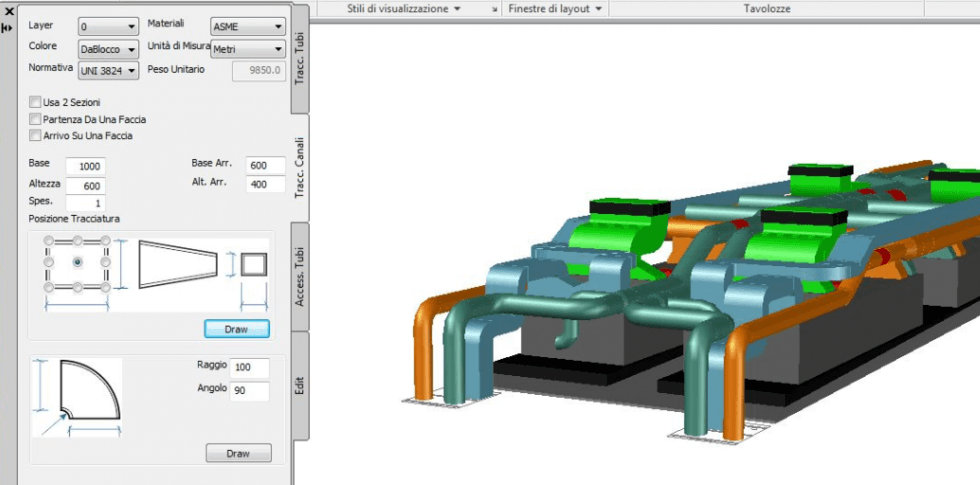The height and width of the screenshot is (485, 980).
Task: Click the square duct section preview icon
Action: point(254,264)
